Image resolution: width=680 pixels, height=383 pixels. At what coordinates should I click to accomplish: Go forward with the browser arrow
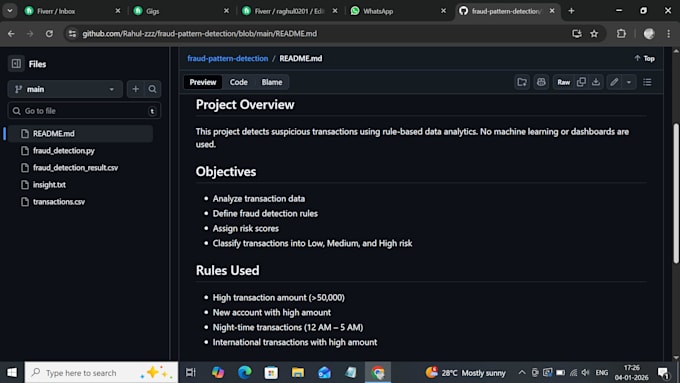30,33
